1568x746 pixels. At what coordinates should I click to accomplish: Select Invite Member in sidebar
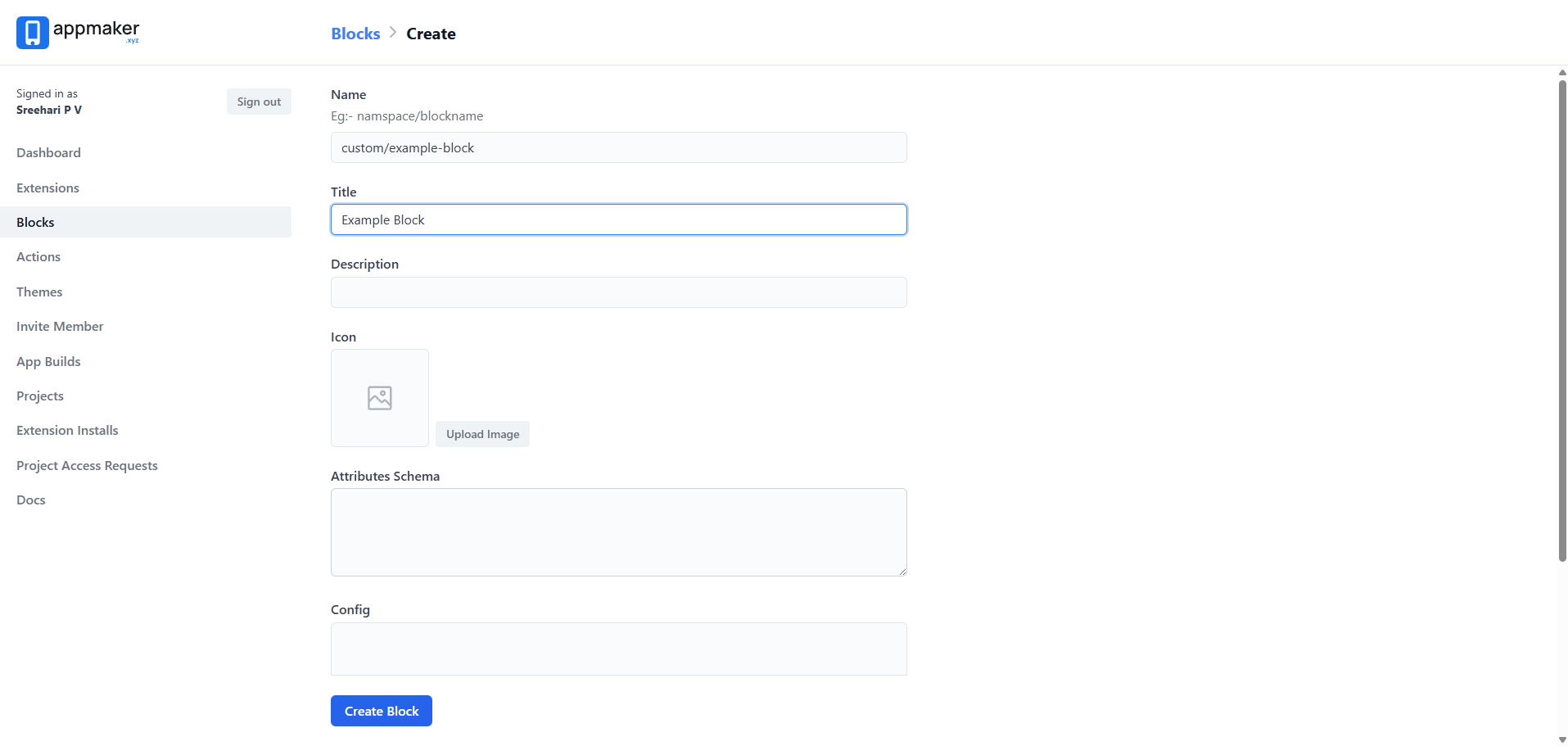pyautogui.click(x=59, y=326)
